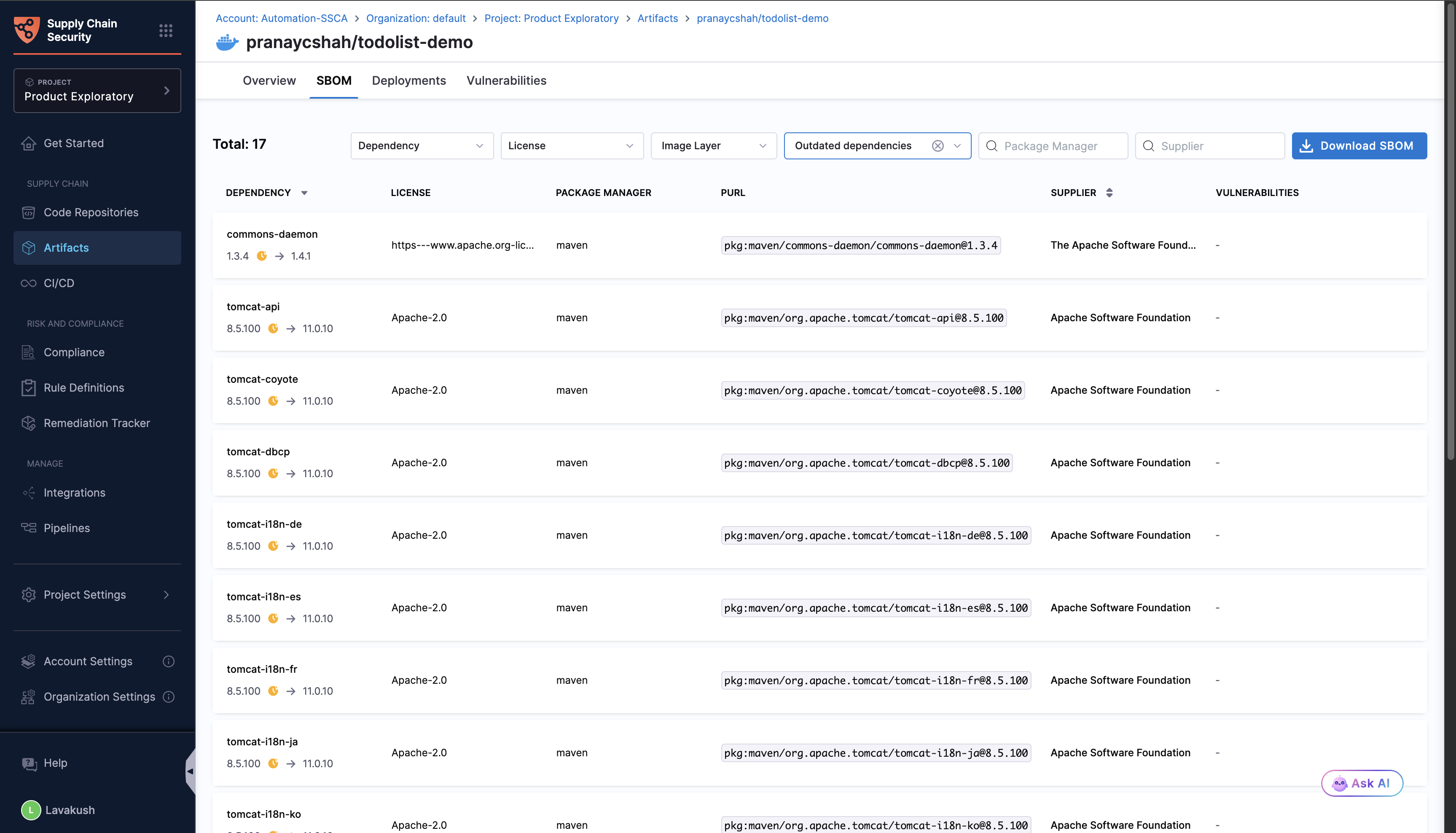This screenshot has height=833, width=1456.
Task: Click the Code Repositories sidebar icon
Action: pos(29,212)
